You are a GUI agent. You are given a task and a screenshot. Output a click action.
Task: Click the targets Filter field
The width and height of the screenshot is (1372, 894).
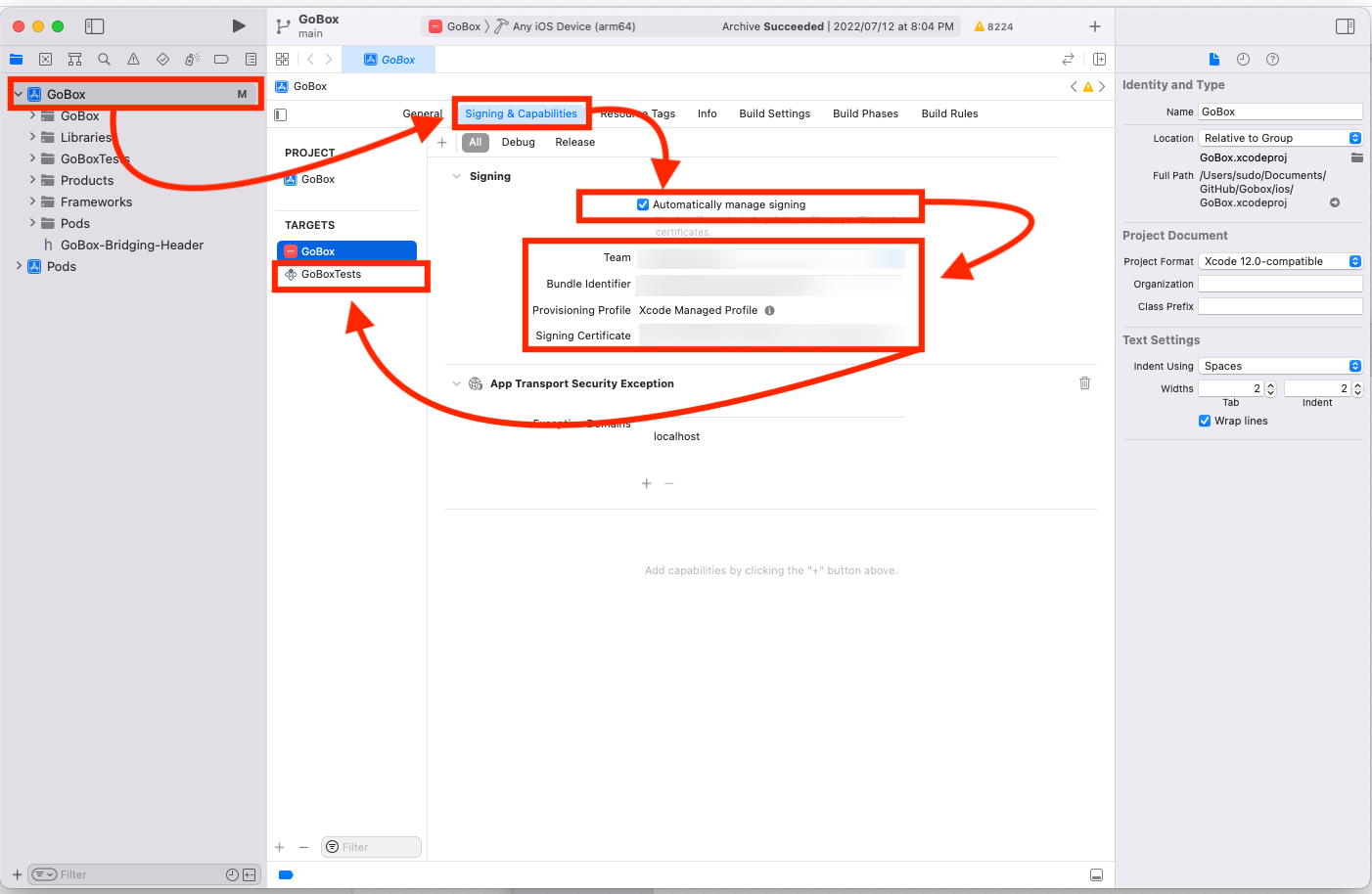pos(372,847)
